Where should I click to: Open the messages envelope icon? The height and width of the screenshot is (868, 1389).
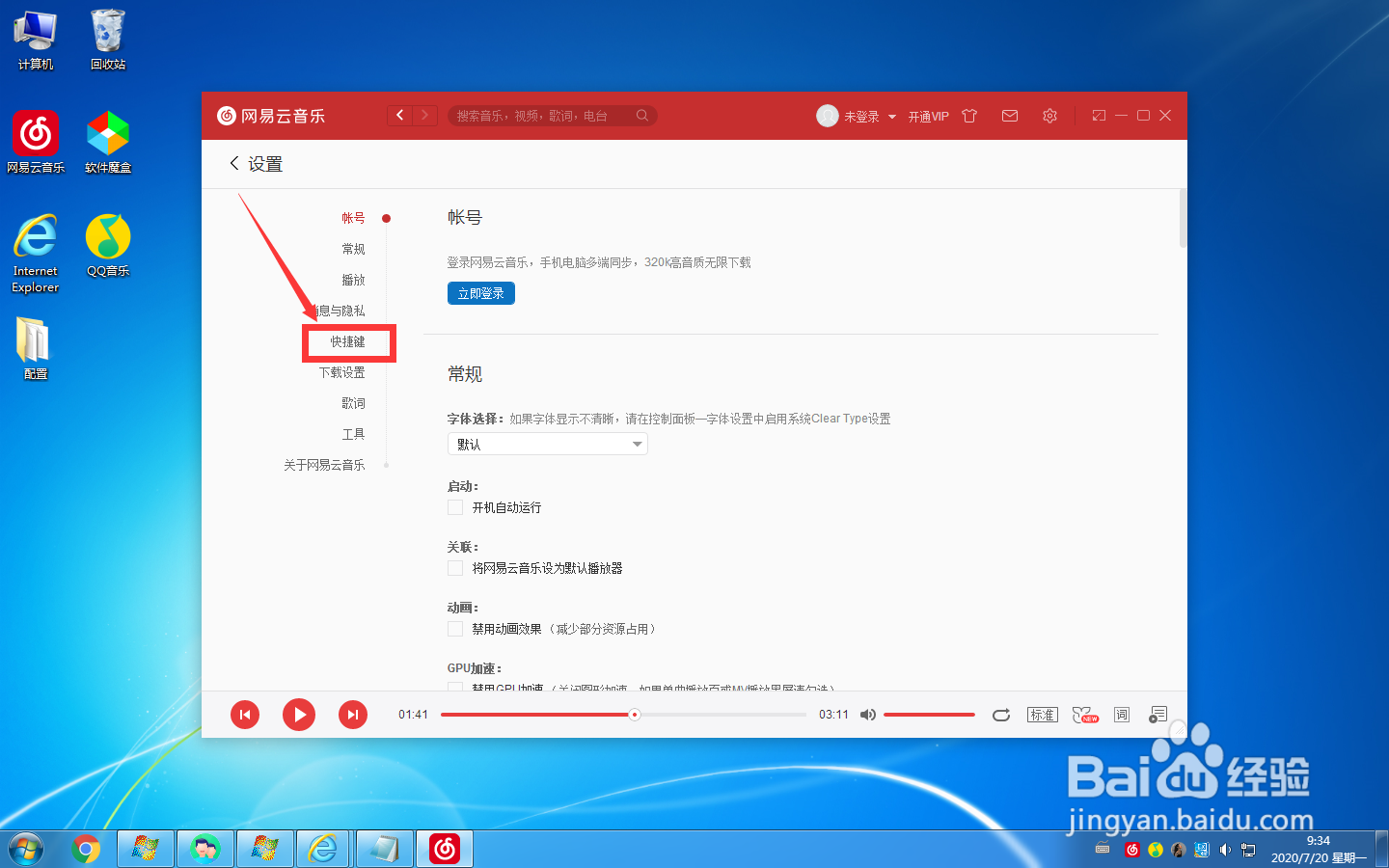click(1010, 116)
